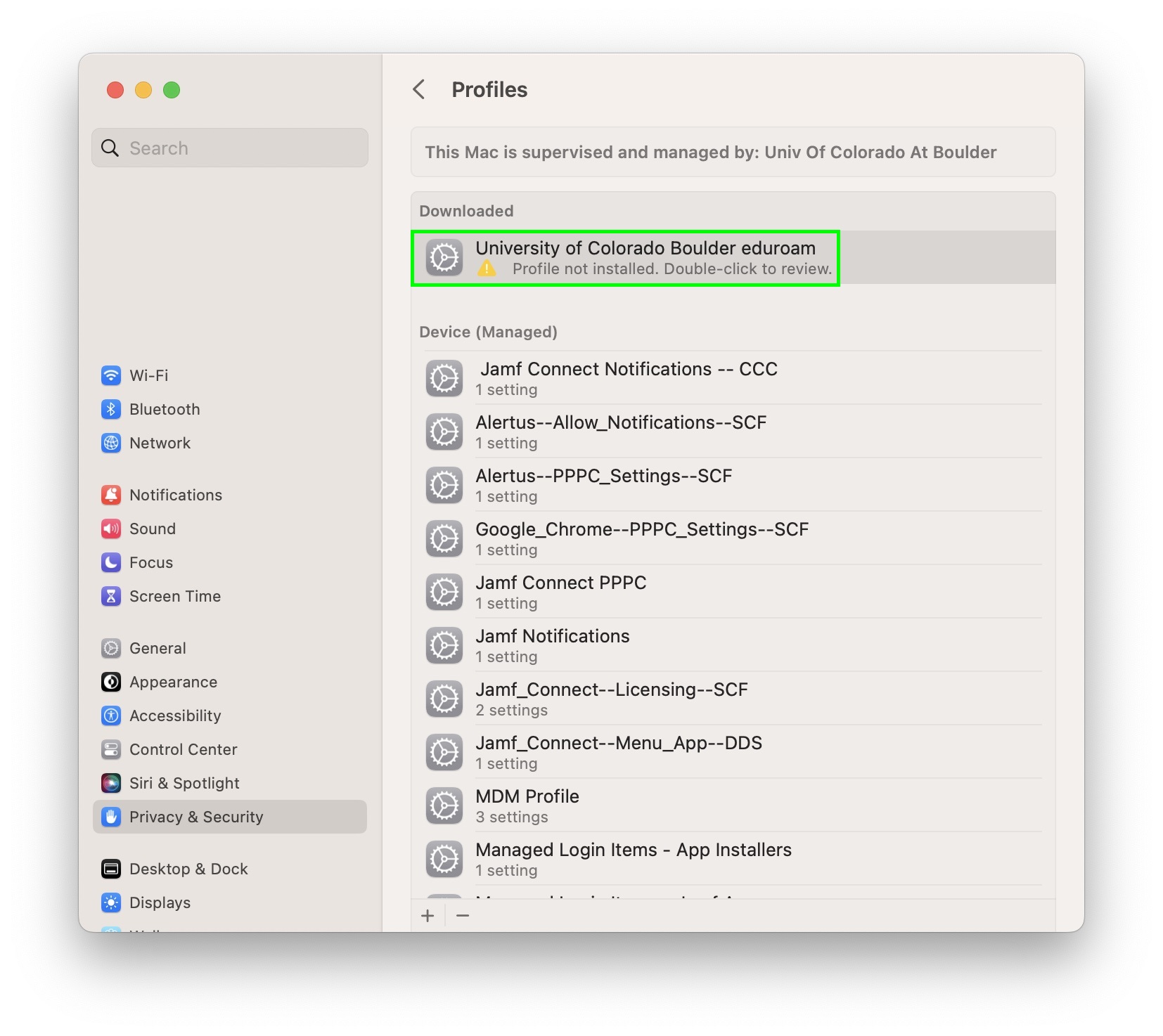Screen dimensions: 1163x1036
Task: Click the warning icon on eduroam profile
Action: [487, 269]
